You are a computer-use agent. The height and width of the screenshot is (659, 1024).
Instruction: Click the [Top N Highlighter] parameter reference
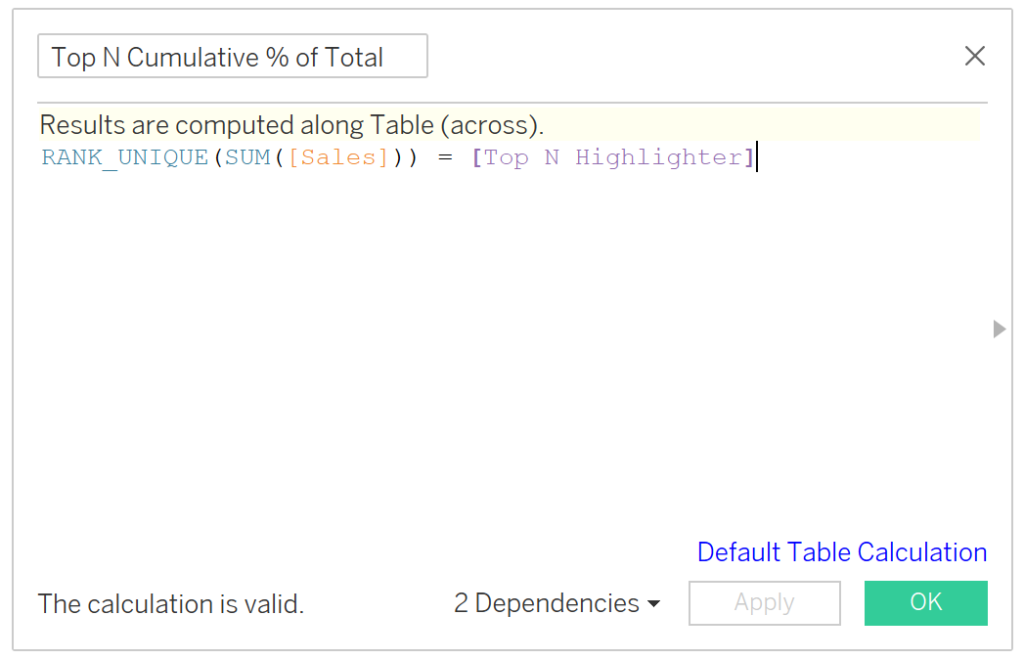[x=612, y=157]
